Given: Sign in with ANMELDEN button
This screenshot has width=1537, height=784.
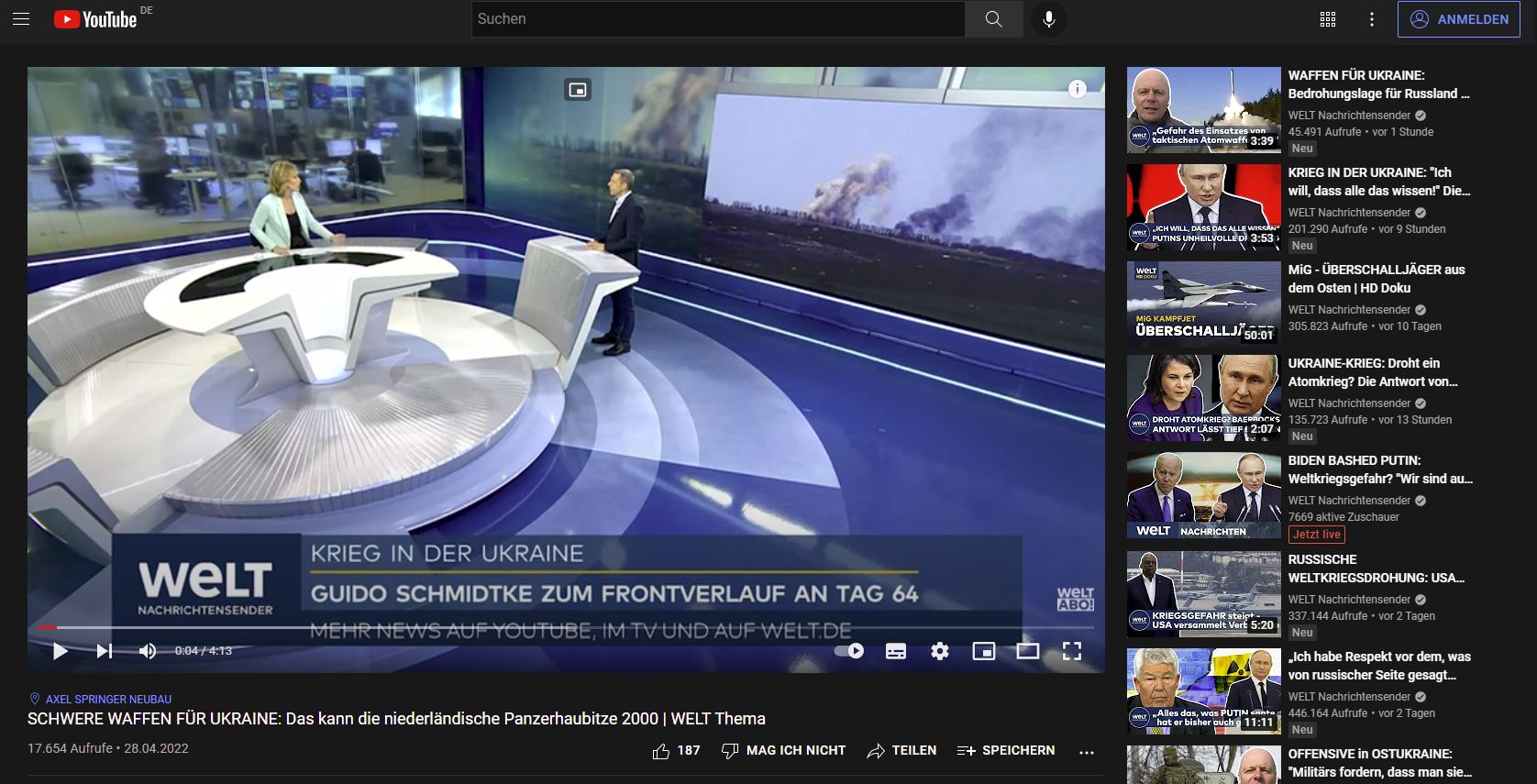Looking at the screenshot, I should [1458, 19].
